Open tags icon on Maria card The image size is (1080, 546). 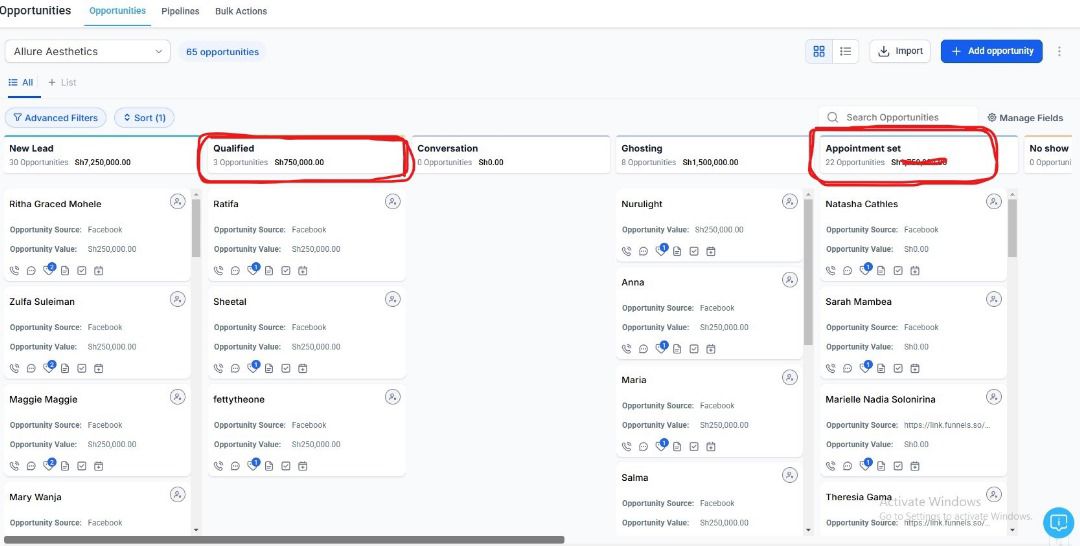pos(661,445)
